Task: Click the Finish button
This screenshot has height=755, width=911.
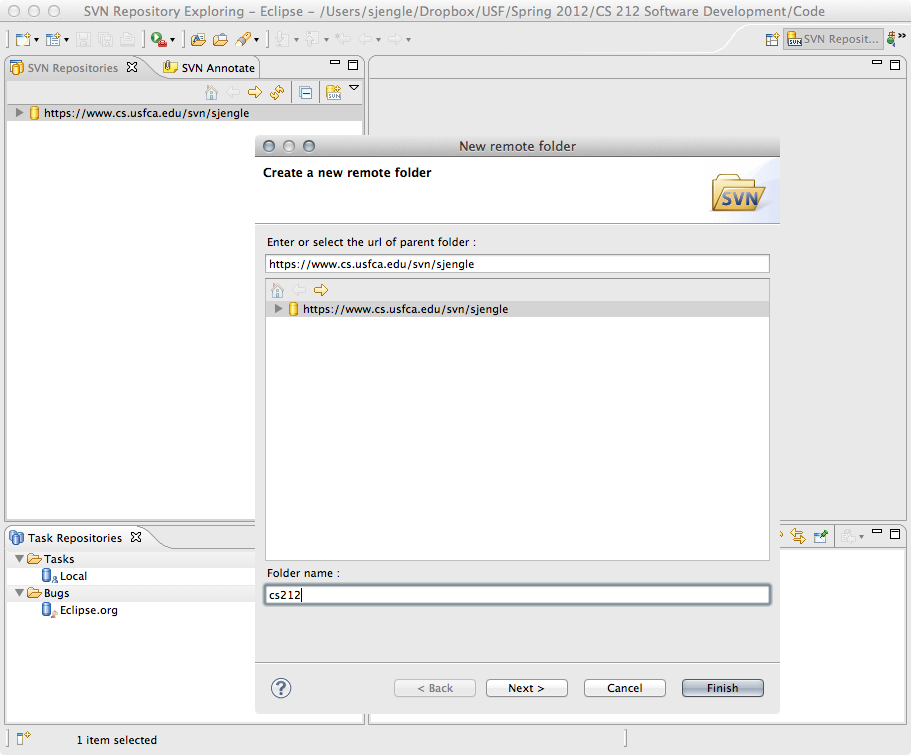Action: 722,688
